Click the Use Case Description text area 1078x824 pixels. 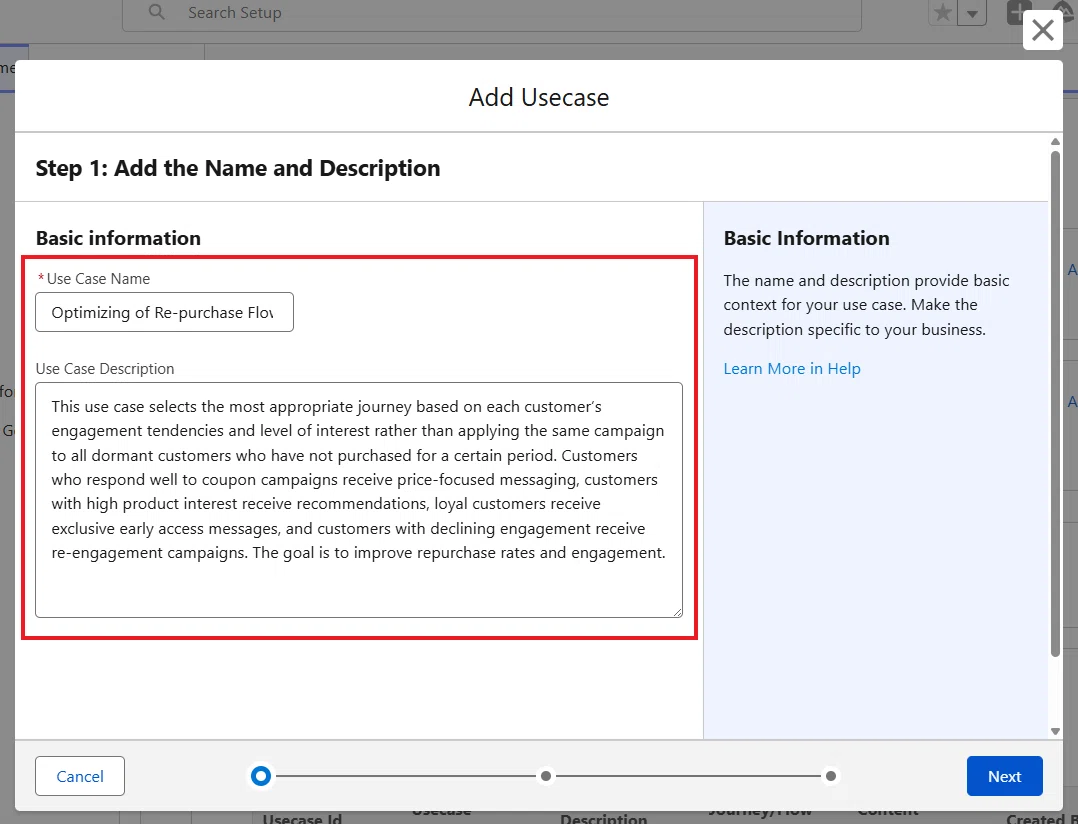pyautogui.click(x=359, y=500)
